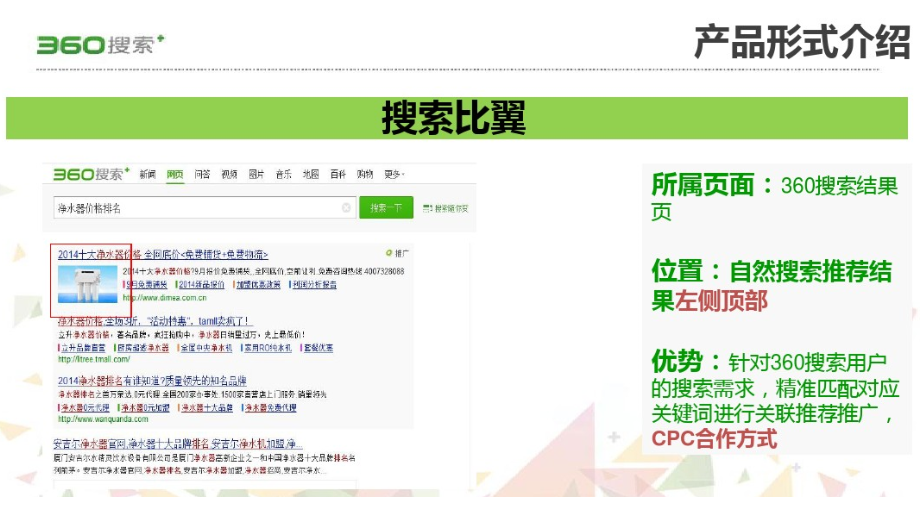
Task: Click the 360搜索 logo in the search page
Action: (x=91, y=174)
